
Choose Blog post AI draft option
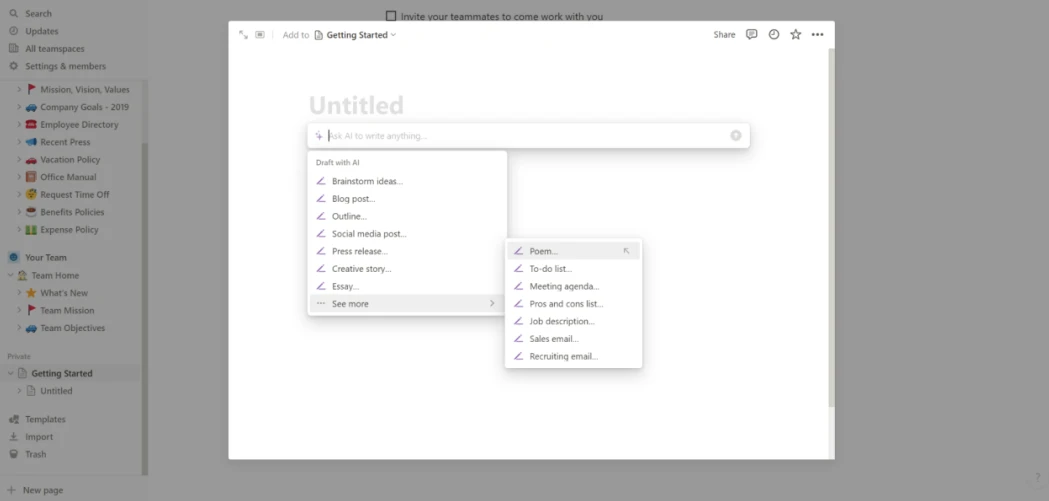tap(407, 199)
